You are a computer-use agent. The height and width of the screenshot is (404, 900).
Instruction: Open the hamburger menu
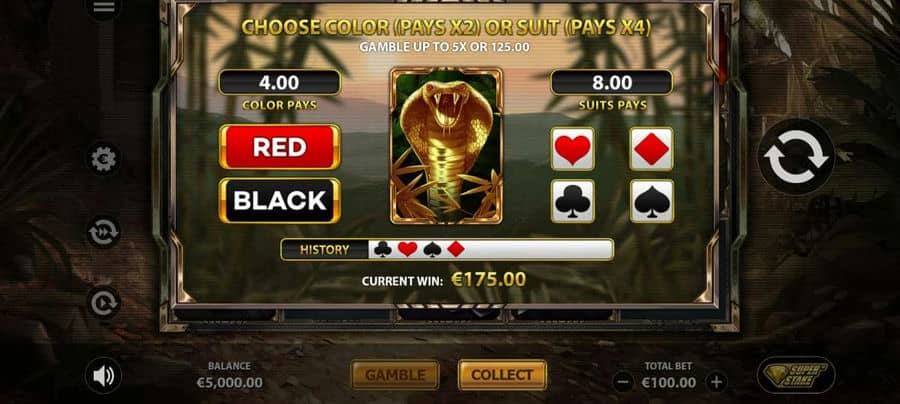[103, 7]
